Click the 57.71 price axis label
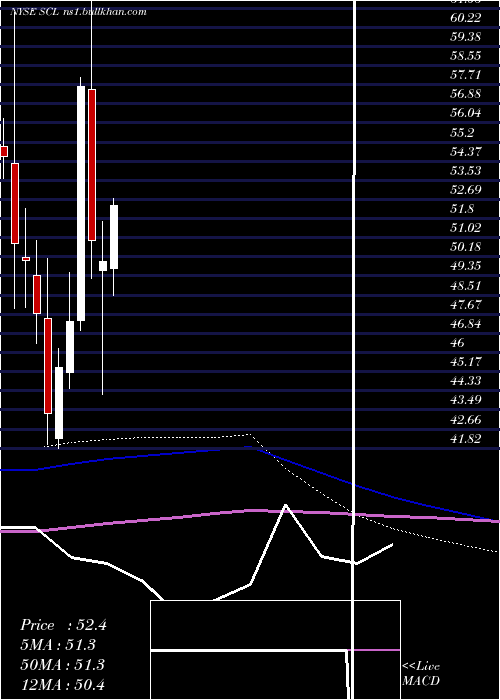The height and width of the screenshot is (700, 500). 465,75
